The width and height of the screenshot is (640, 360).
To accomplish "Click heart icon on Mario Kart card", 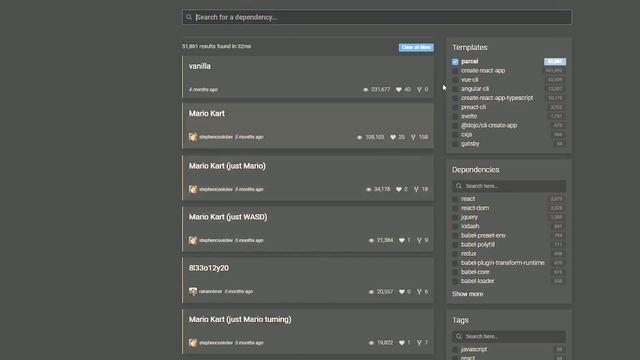I will pyautogui.click(x=393, y=137).
